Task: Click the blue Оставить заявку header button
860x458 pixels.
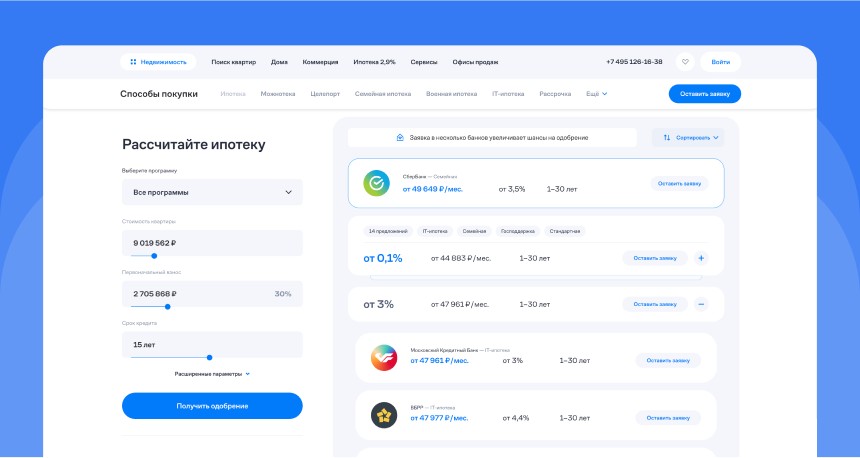Action: (705, 94)
